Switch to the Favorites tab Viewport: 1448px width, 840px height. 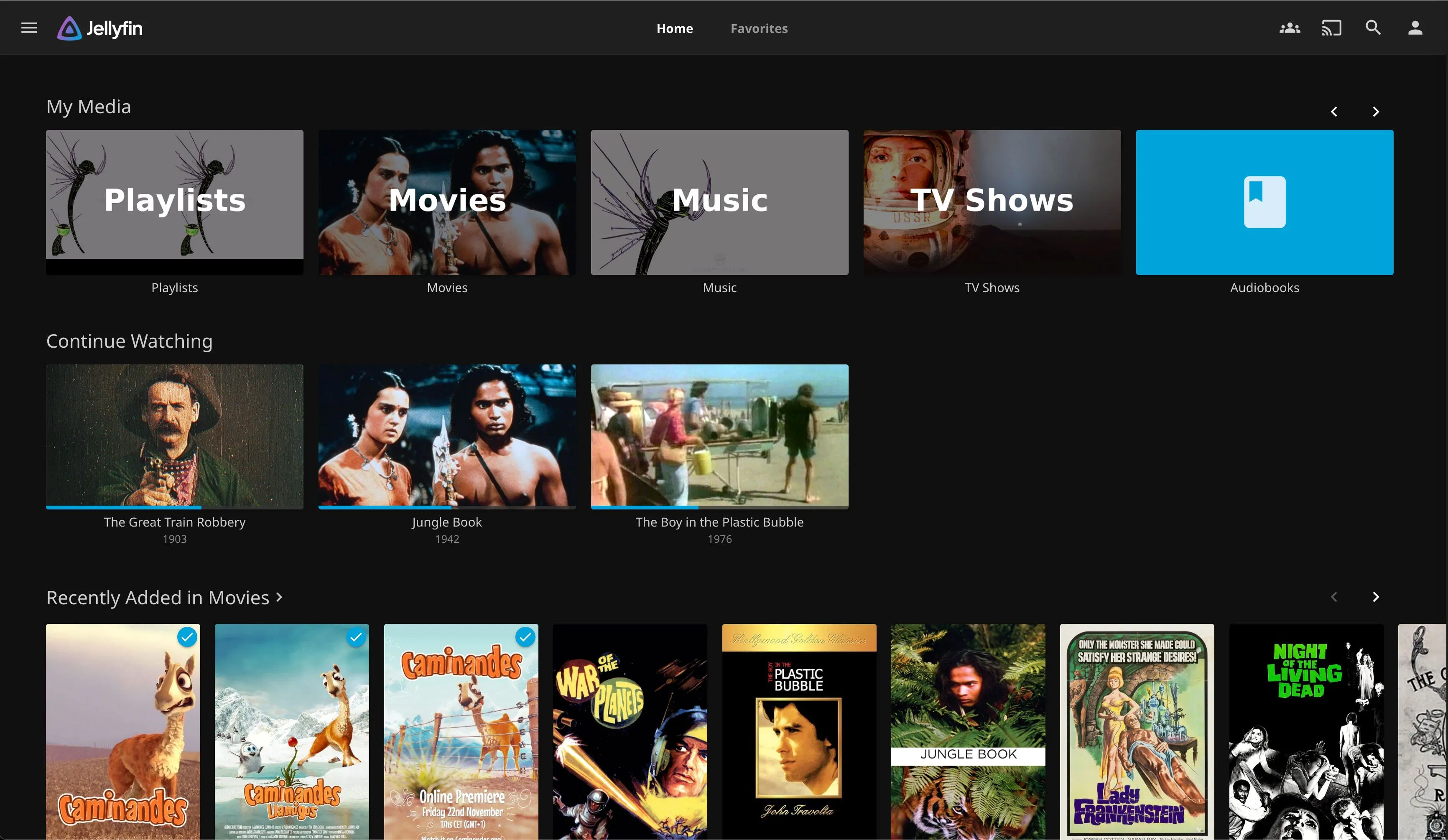click(758, 28)
